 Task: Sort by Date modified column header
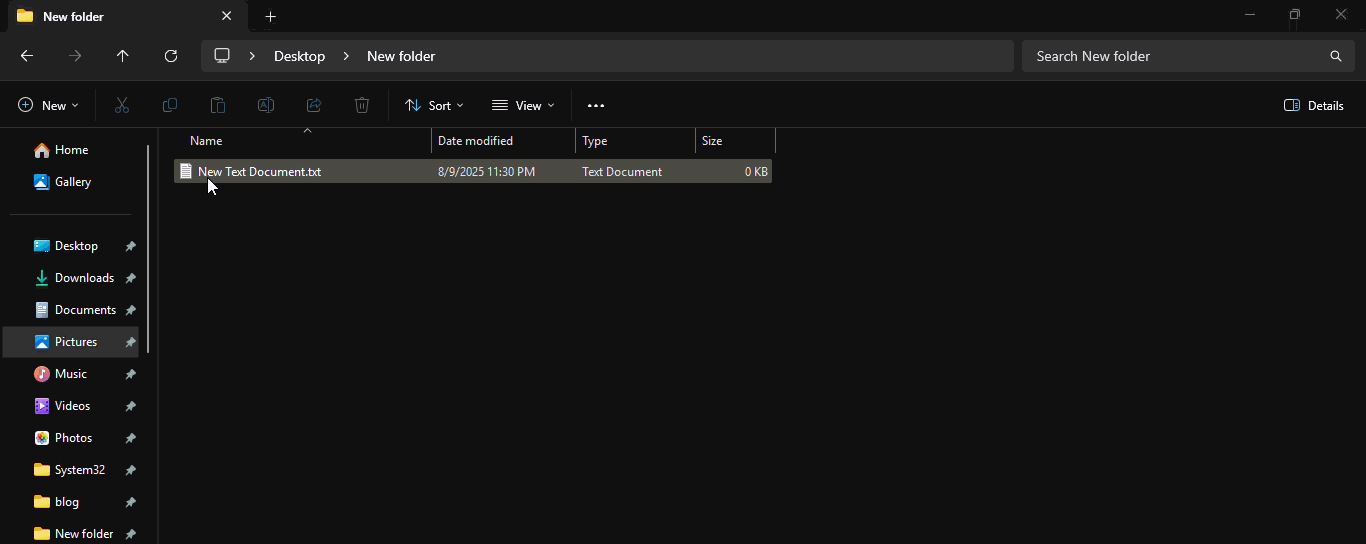504,141
